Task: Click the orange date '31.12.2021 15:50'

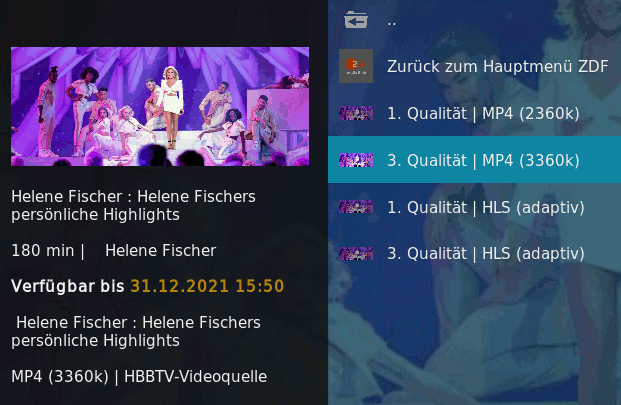Action: pos(207,286)
